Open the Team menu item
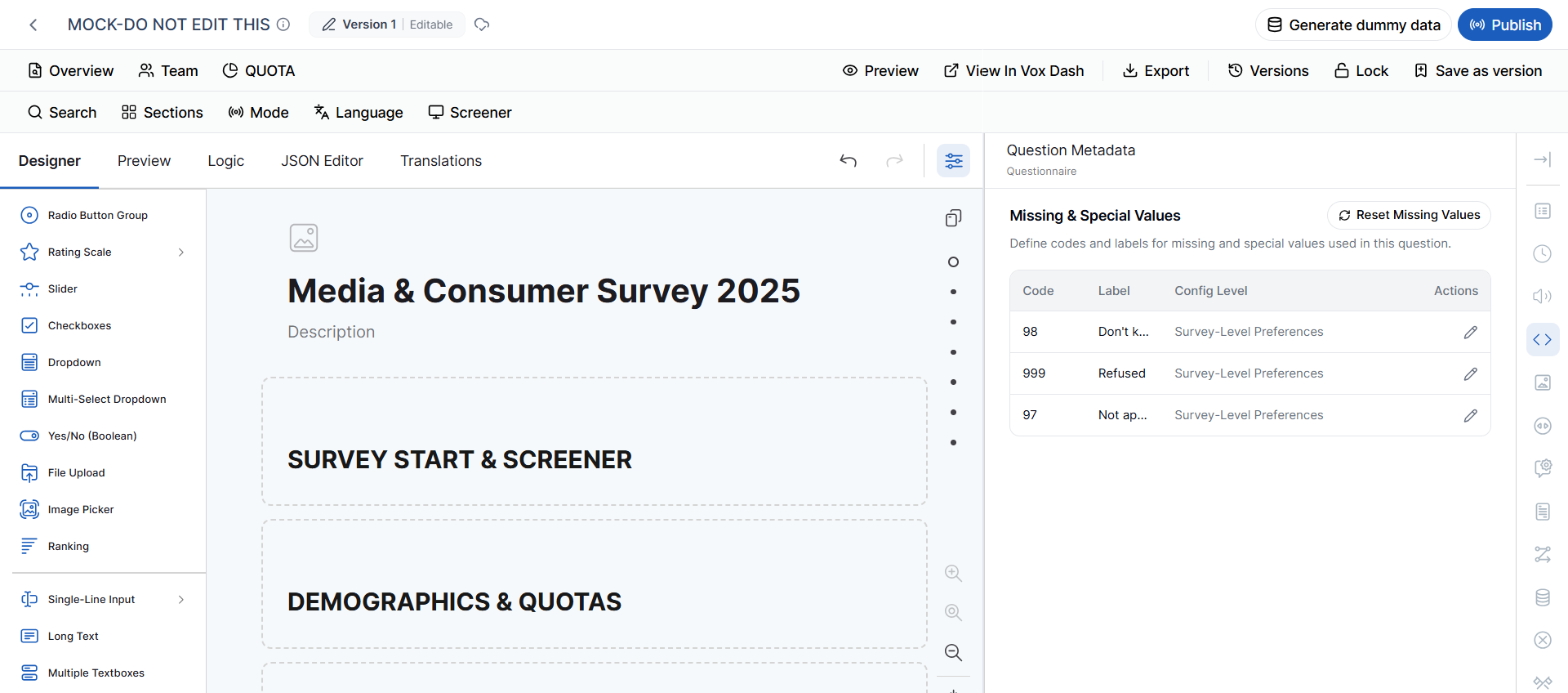This screenshot has width=1568, height=693. (168, 71)
